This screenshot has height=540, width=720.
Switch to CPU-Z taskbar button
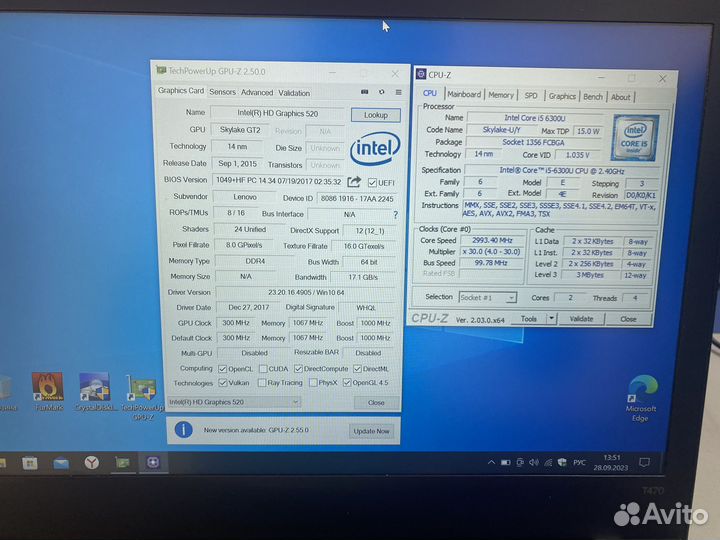pyautogui.click(x=153, y=462)
